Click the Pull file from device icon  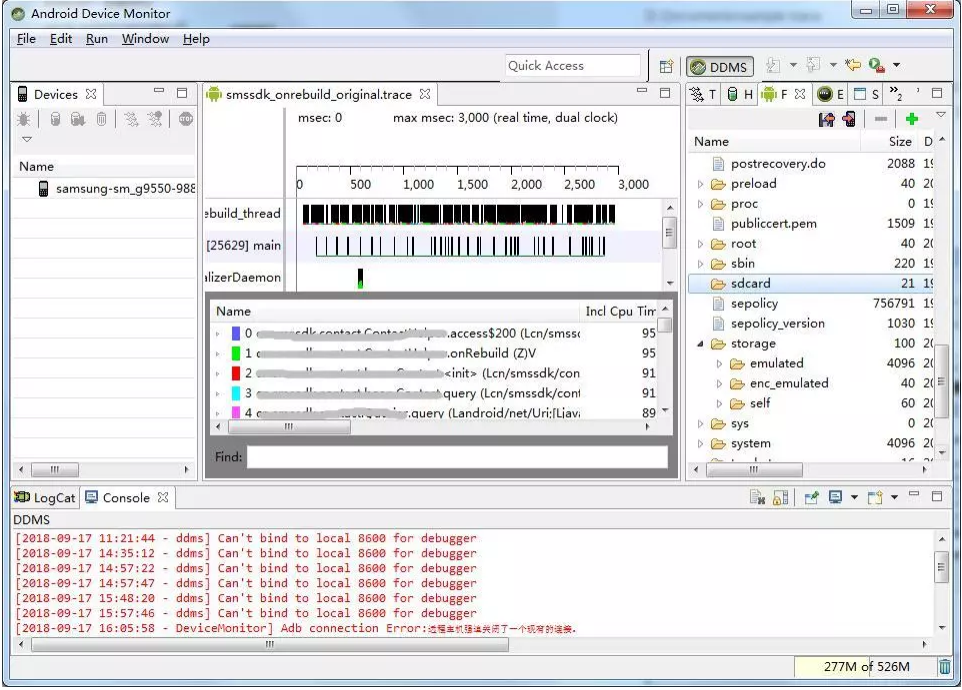826,119
